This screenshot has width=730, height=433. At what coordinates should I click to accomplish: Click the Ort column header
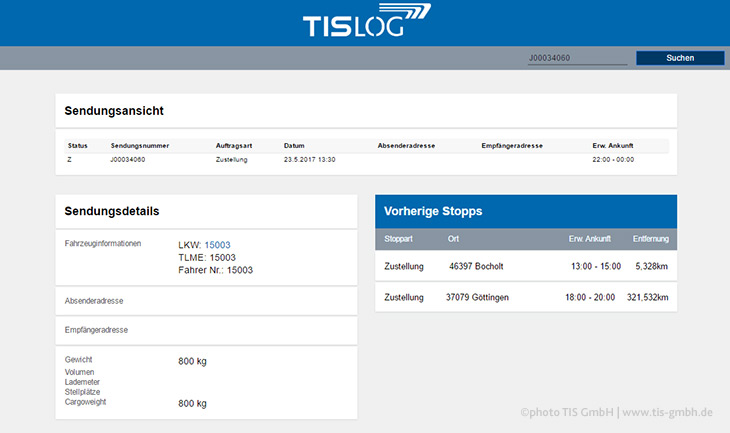click(453, 239)
